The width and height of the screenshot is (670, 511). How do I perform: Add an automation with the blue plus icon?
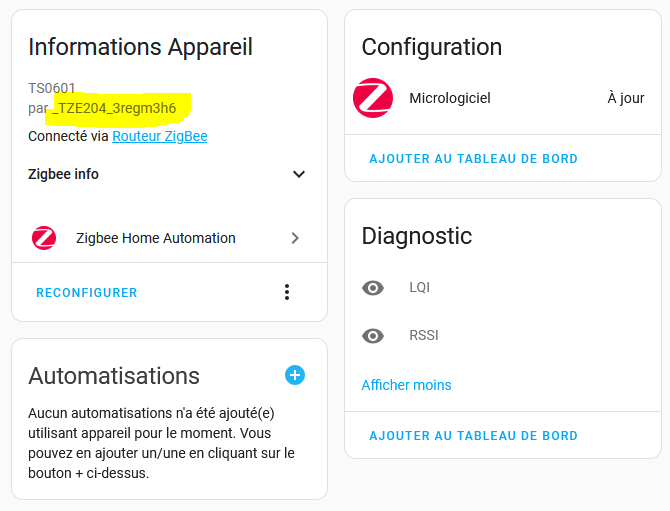[295, 375]
